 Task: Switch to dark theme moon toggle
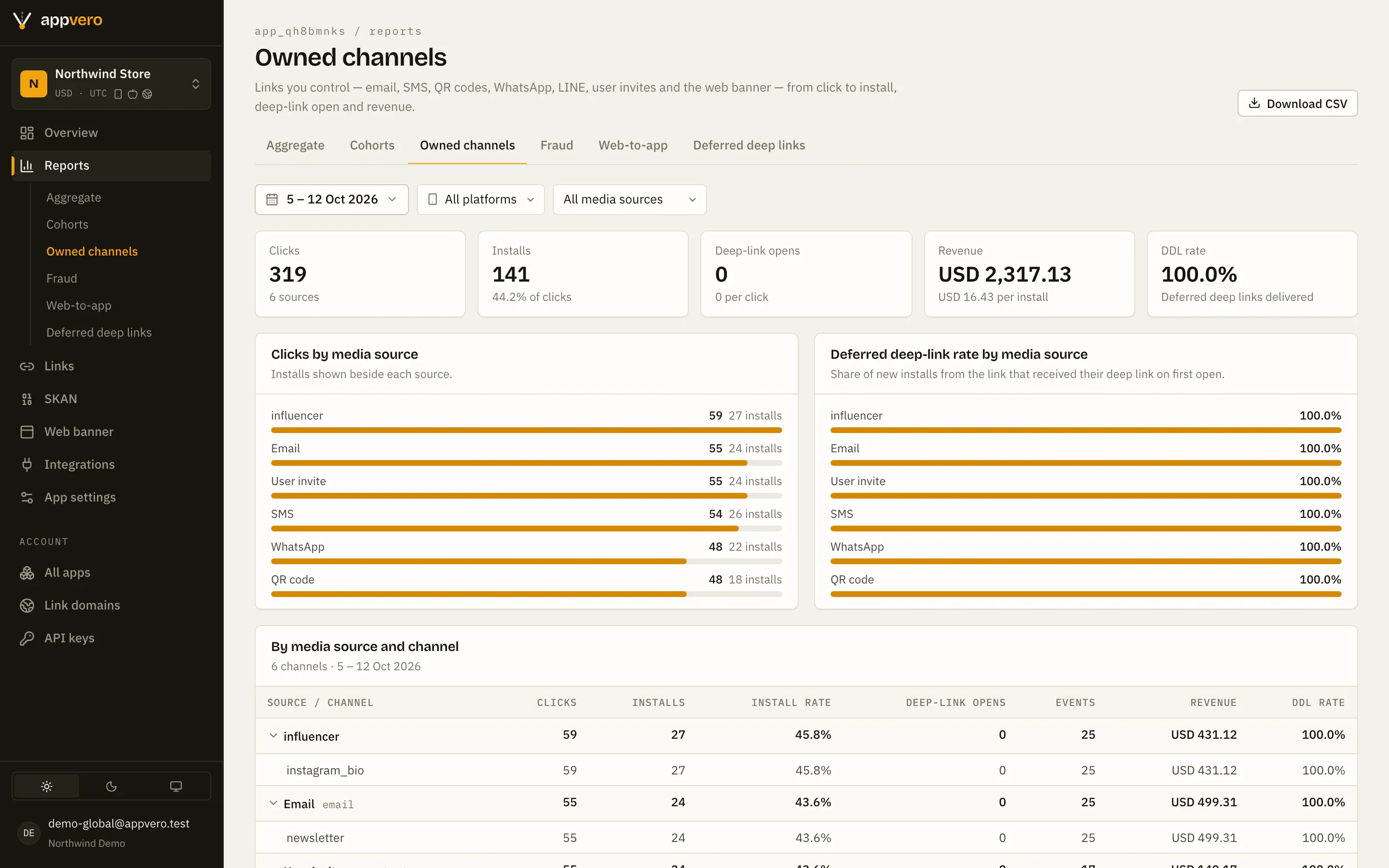111,786
